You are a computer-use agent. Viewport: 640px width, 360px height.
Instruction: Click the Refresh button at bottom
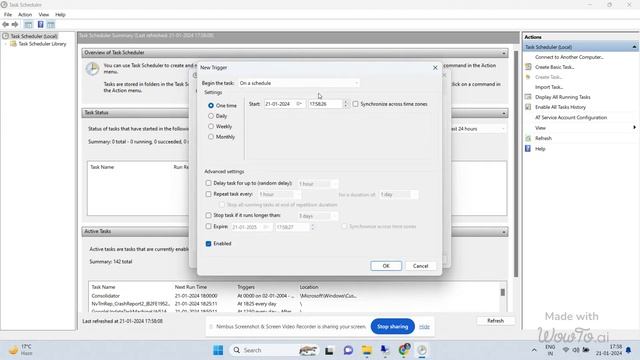point(496,321)
